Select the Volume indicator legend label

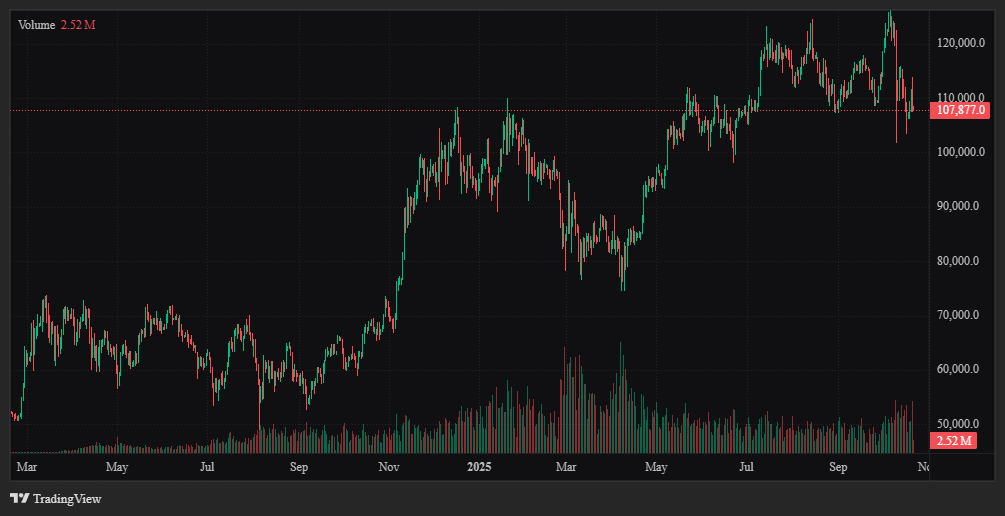[37, 24]
